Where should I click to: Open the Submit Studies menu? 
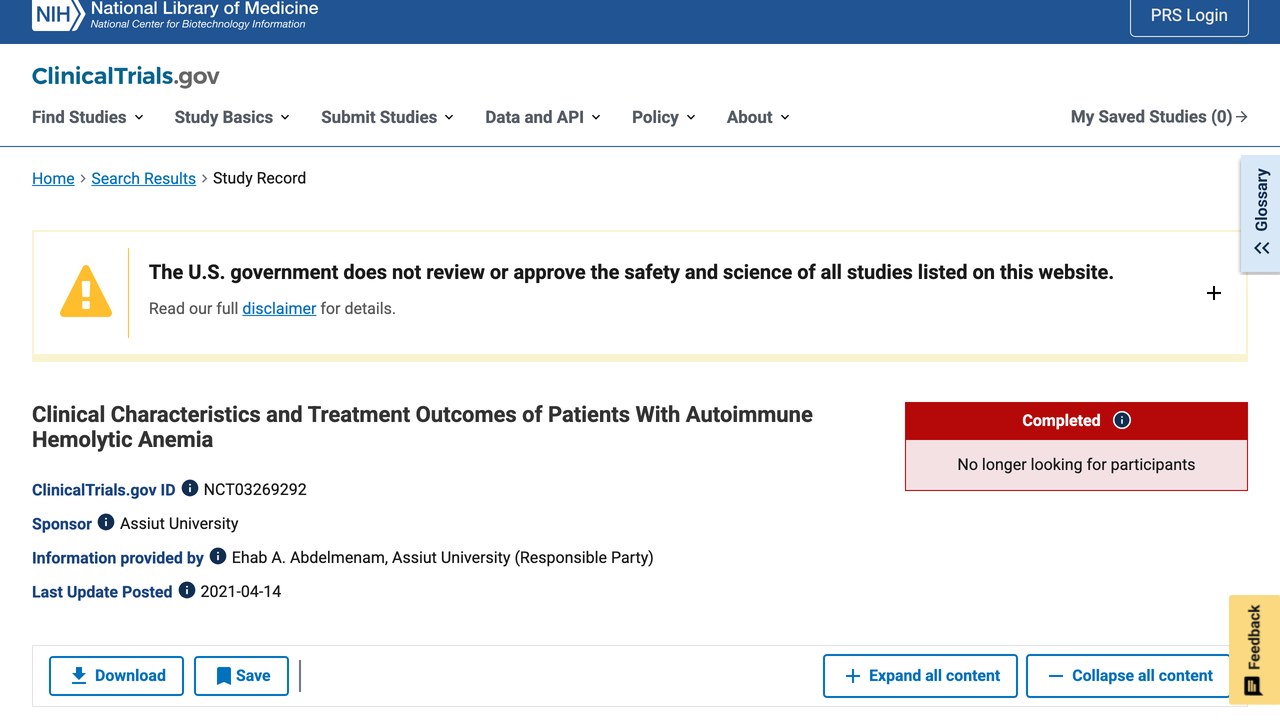[x=387, y=117]
